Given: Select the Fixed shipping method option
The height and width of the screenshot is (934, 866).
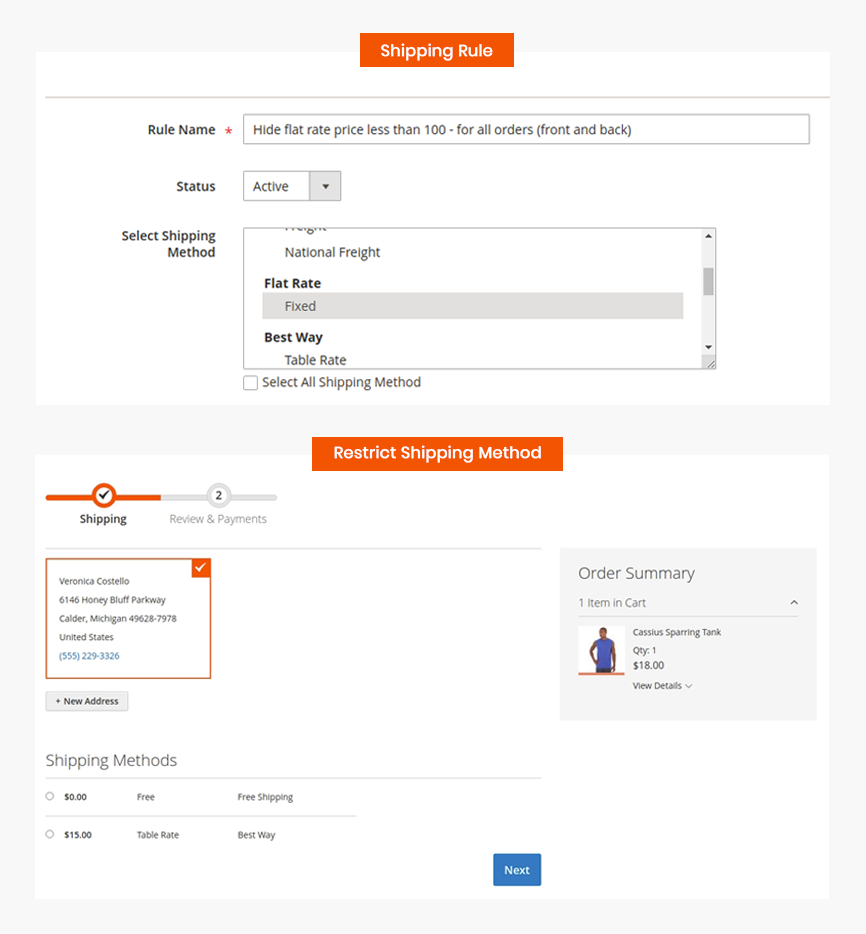Looking at the screenshot, I should pos(472,306).
